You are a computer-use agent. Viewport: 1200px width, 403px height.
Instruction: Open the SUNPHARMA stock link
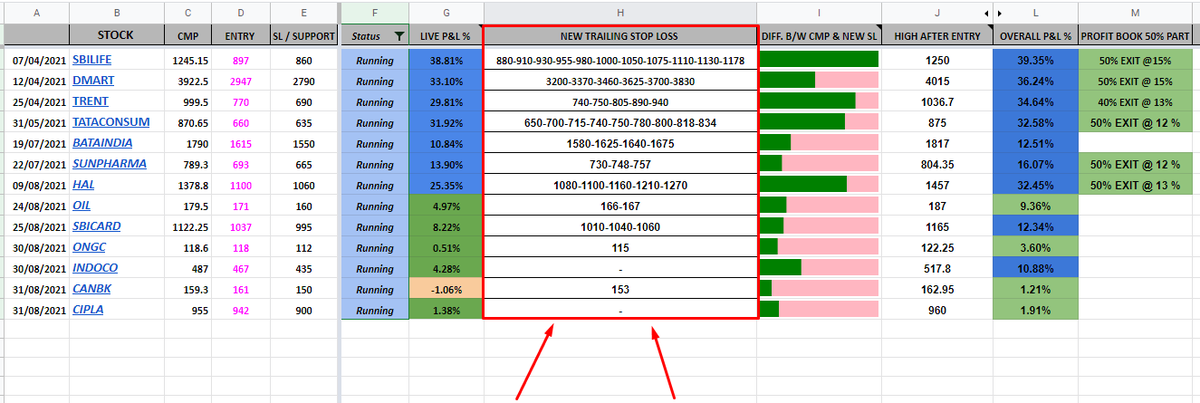(x=108, y=163)
